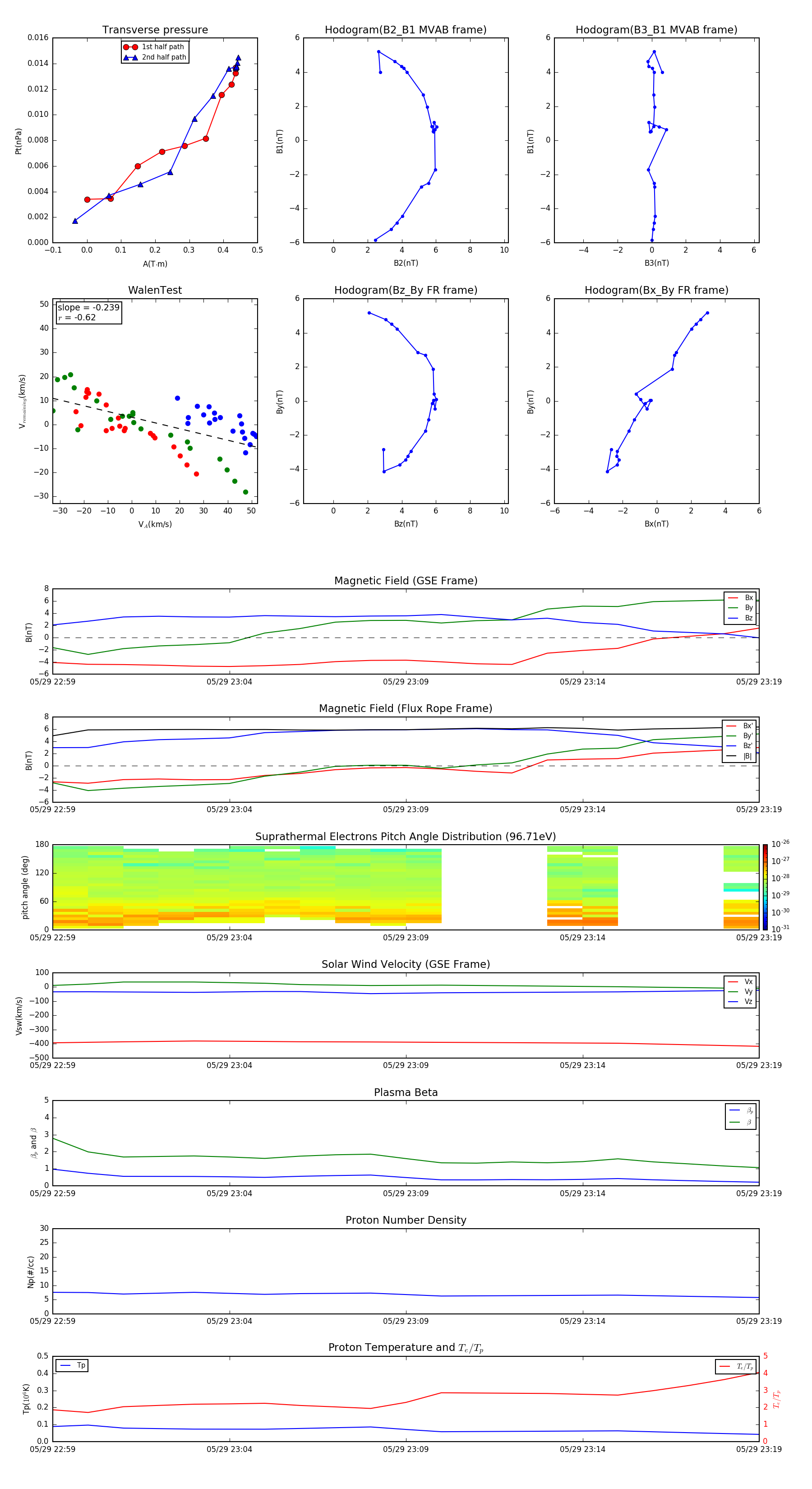Click the 'B3(nT)' x-axis label
Image resolution: width=812 pixels, height=1489 pixels.
pos(656,264)
